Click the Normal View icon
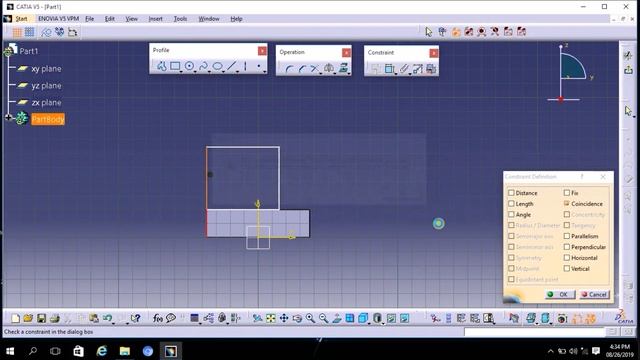Viewport: 640px width, 360px height. (x=337, y=318)
